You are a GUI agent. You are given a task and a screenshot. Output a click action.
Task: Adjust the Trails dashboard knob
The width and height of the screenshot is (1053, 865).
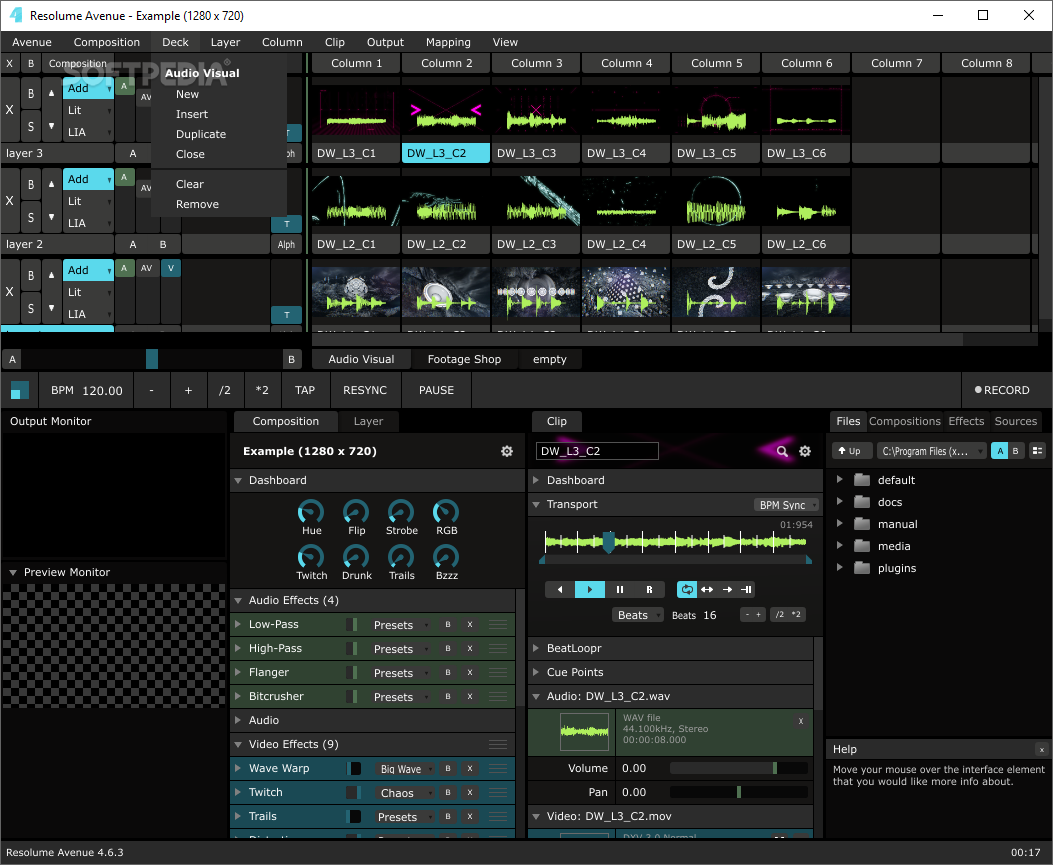[x=401, y=557]
